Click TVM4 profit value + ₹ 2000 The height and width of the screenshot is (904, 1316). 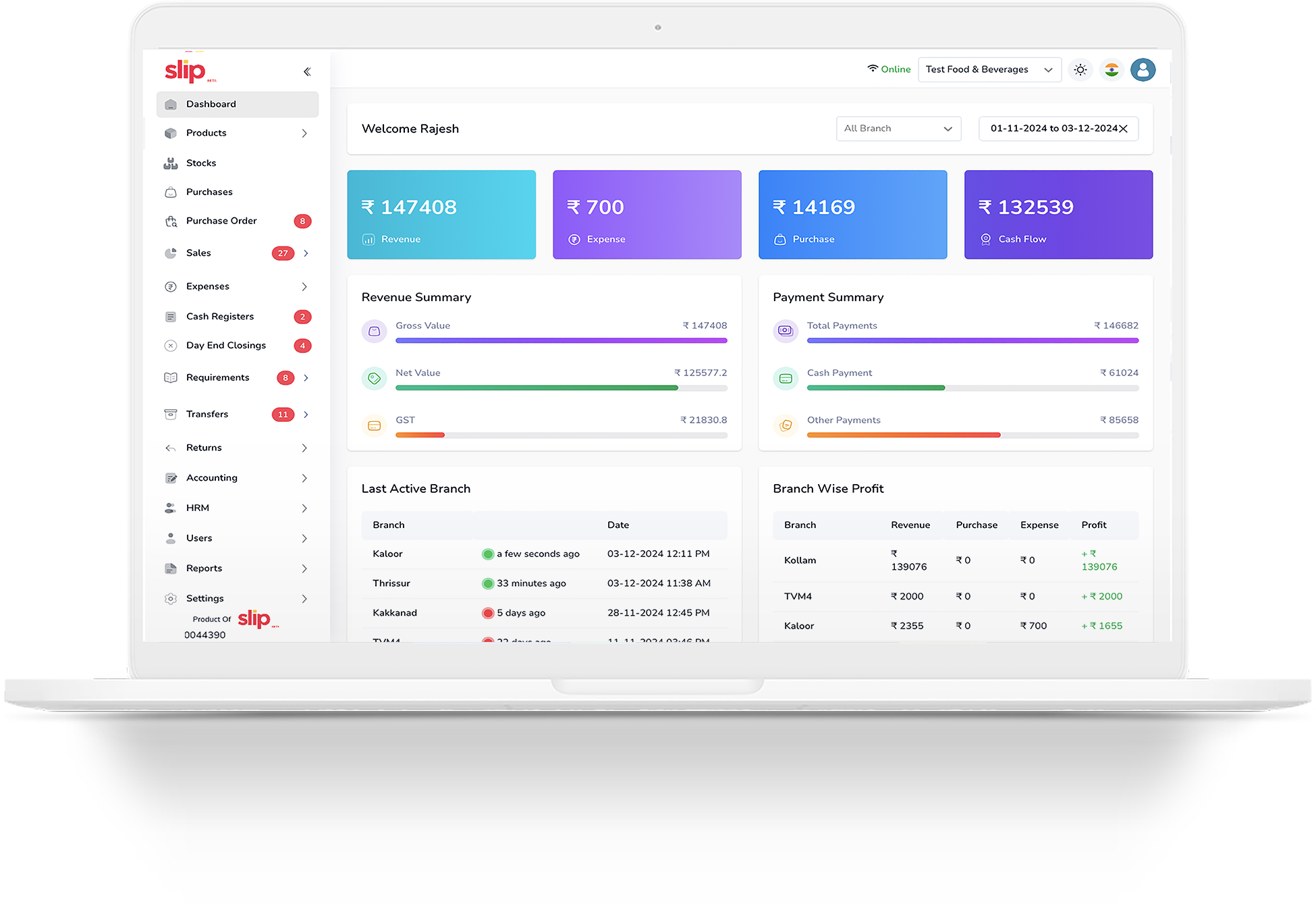pos(1102,597)
